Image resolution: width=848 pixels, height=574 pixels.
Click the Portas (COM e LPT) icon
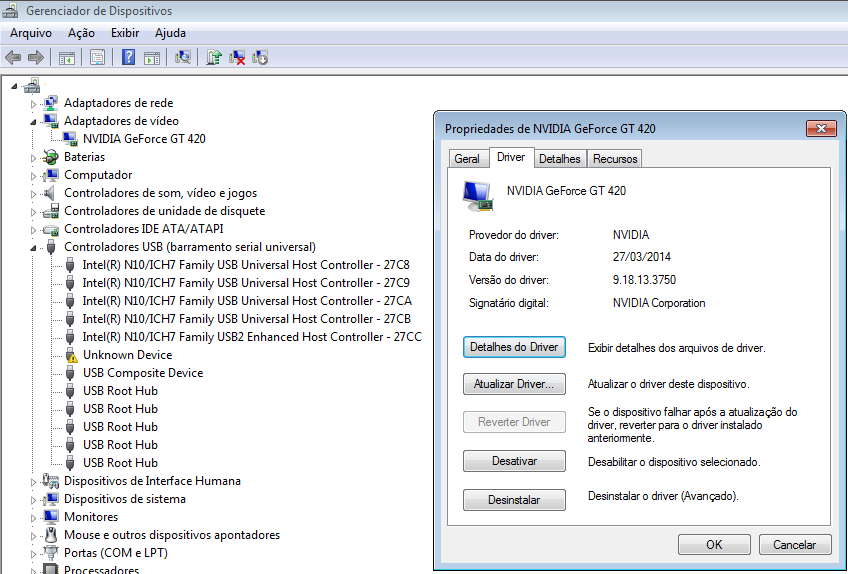tap(51, 553)
